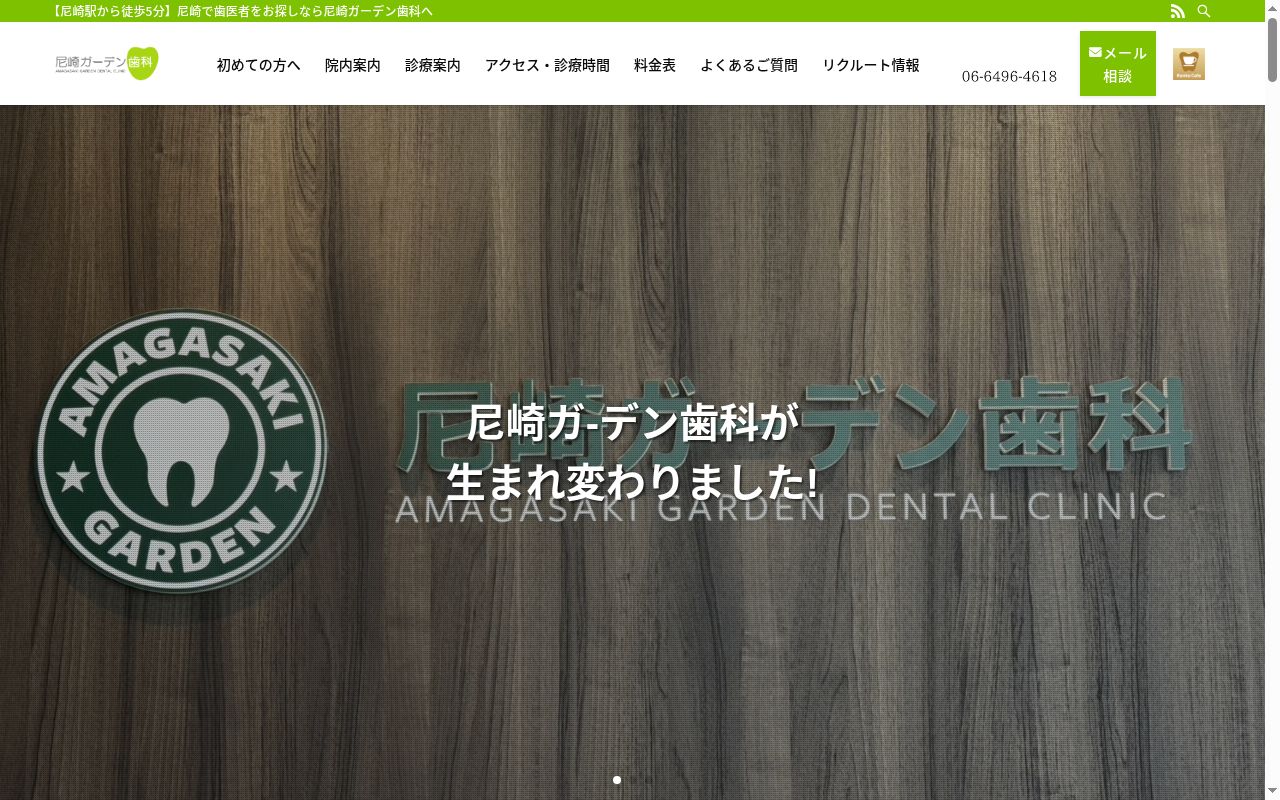Click the 尼崎ガーデン歯科 logo in header
This screenshot has height=800, width=1280.
[x=107, y=64]
